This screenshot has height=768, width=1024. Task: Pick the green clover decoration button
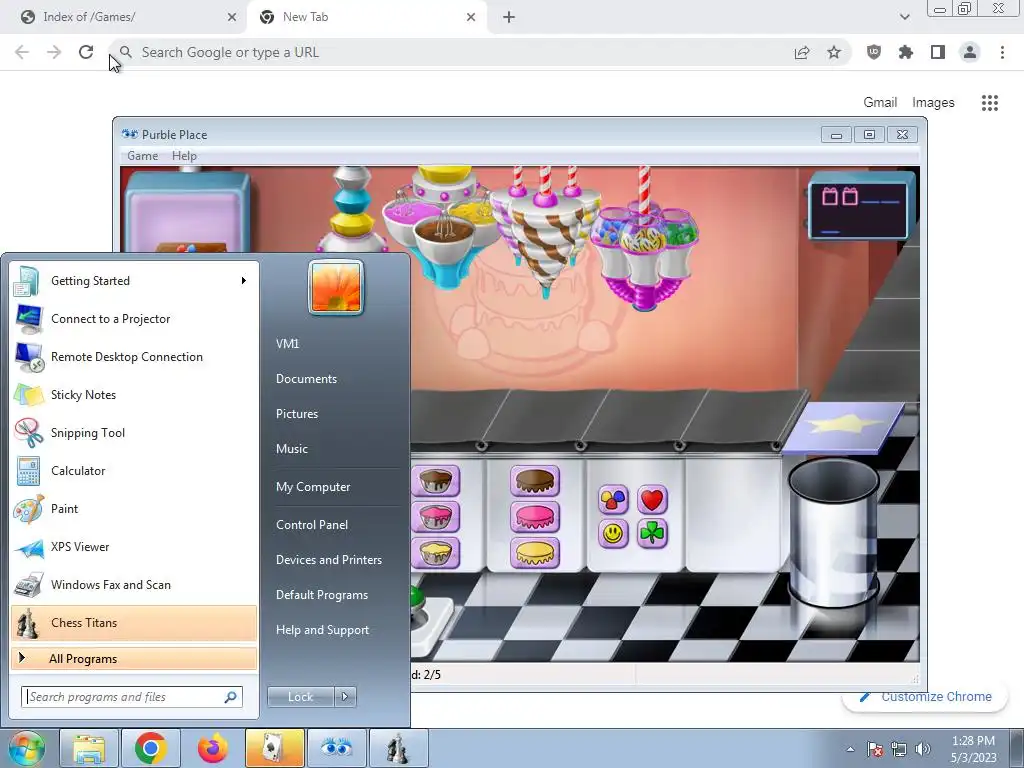click(652, 534)
